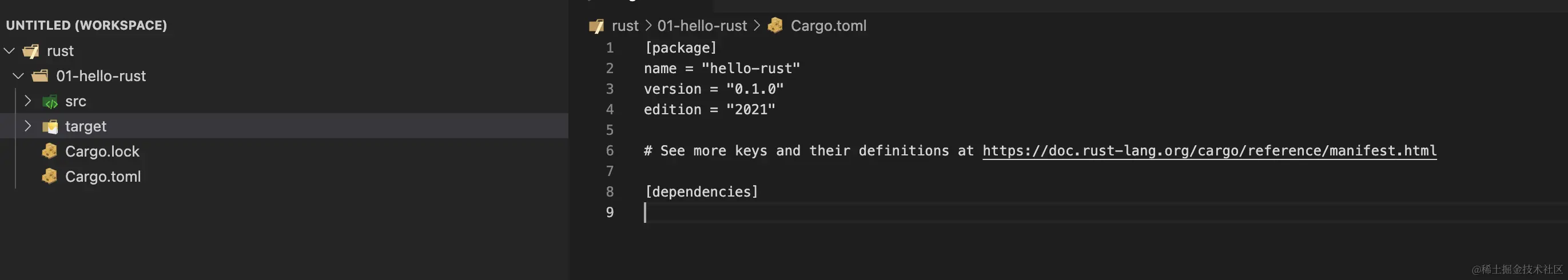
Task: Expand the target folder chevron
Action: coord(27,126)
